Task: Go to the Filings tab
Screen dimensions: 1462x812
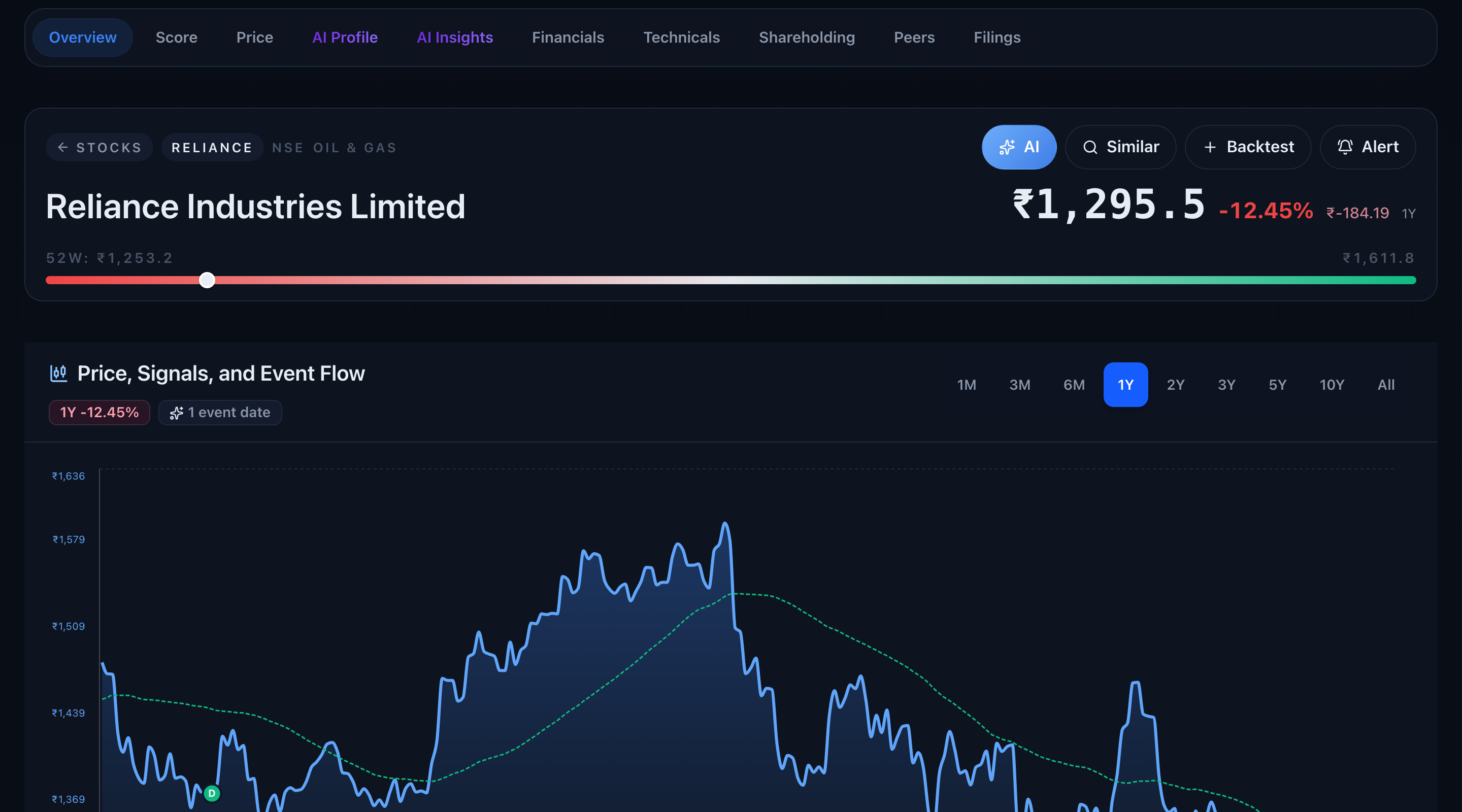Action: click(x=997, y=38)
